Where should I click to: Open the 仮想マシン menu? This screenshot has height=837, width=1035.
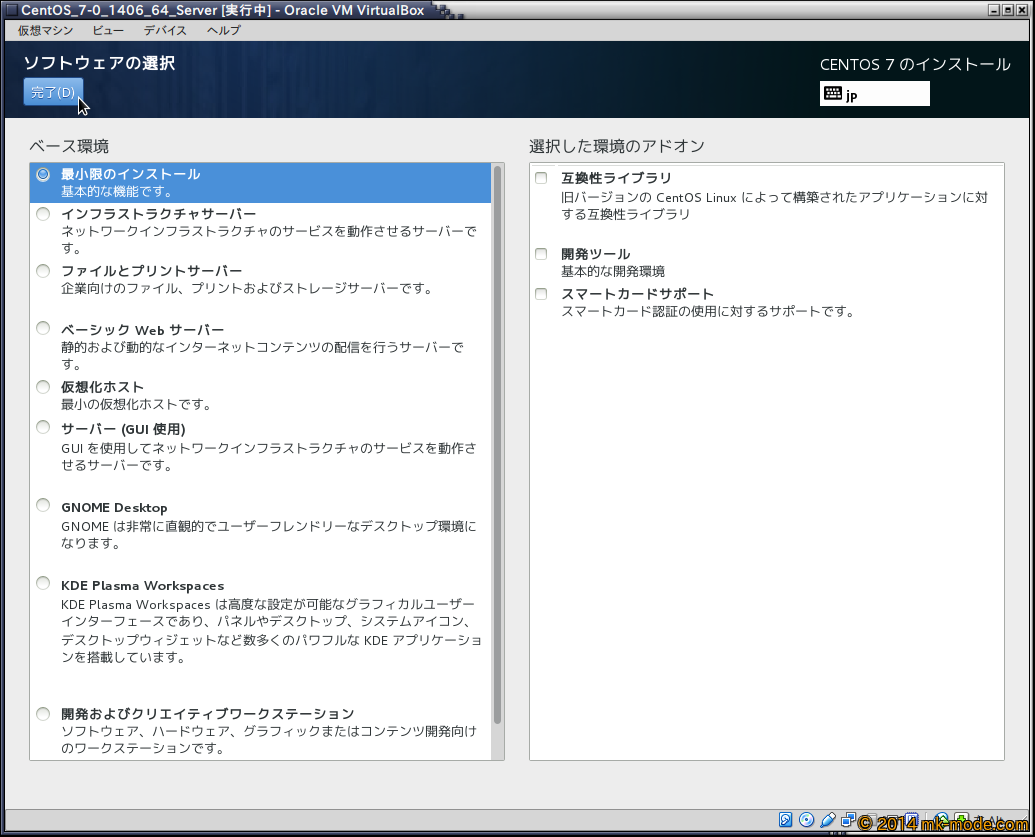(45, 30)
